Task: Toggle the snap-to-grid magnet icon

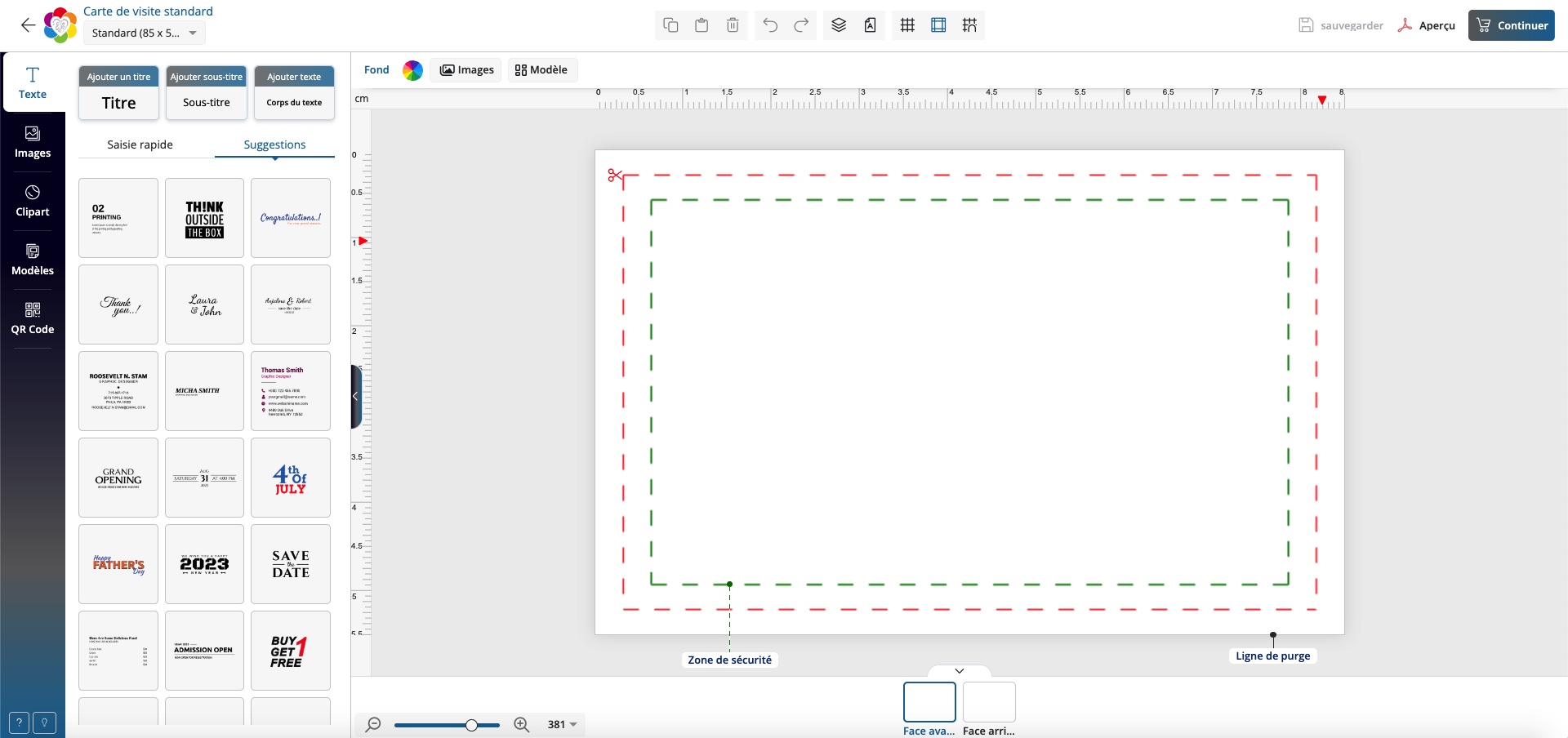Action: pos(969,25)
